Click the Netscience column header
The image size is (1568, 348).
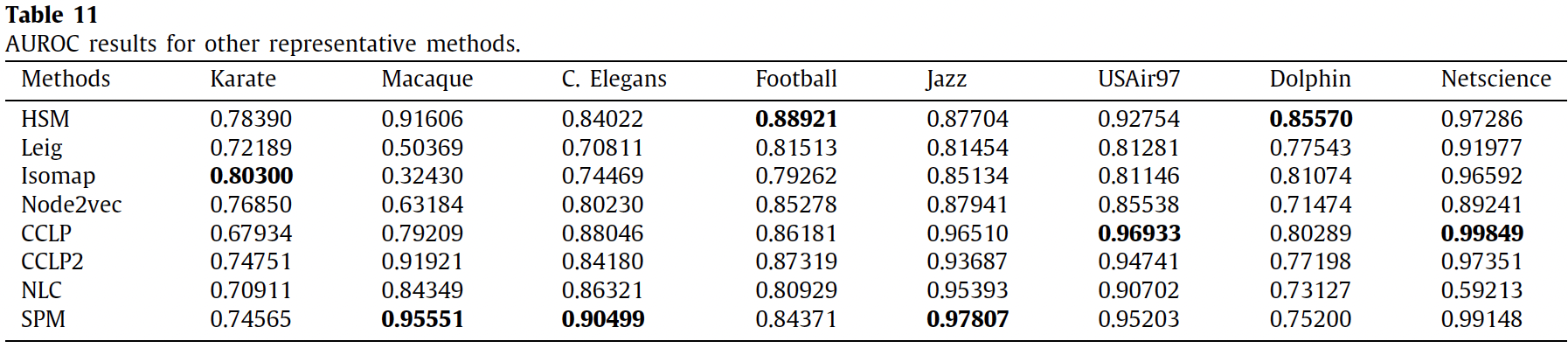1496,79
